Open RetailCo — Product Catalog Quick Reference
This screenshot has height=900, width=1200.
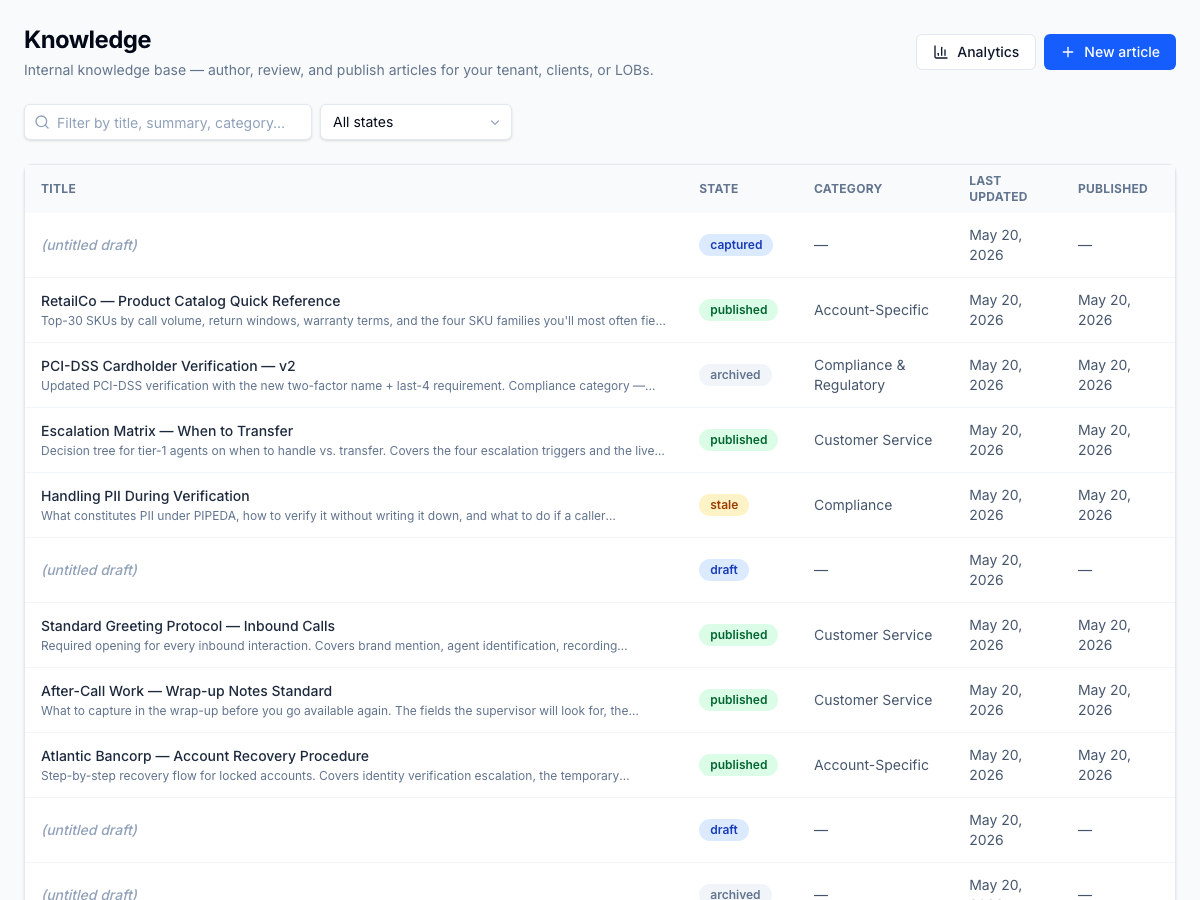pyautogui.click(x=191, y=301)
